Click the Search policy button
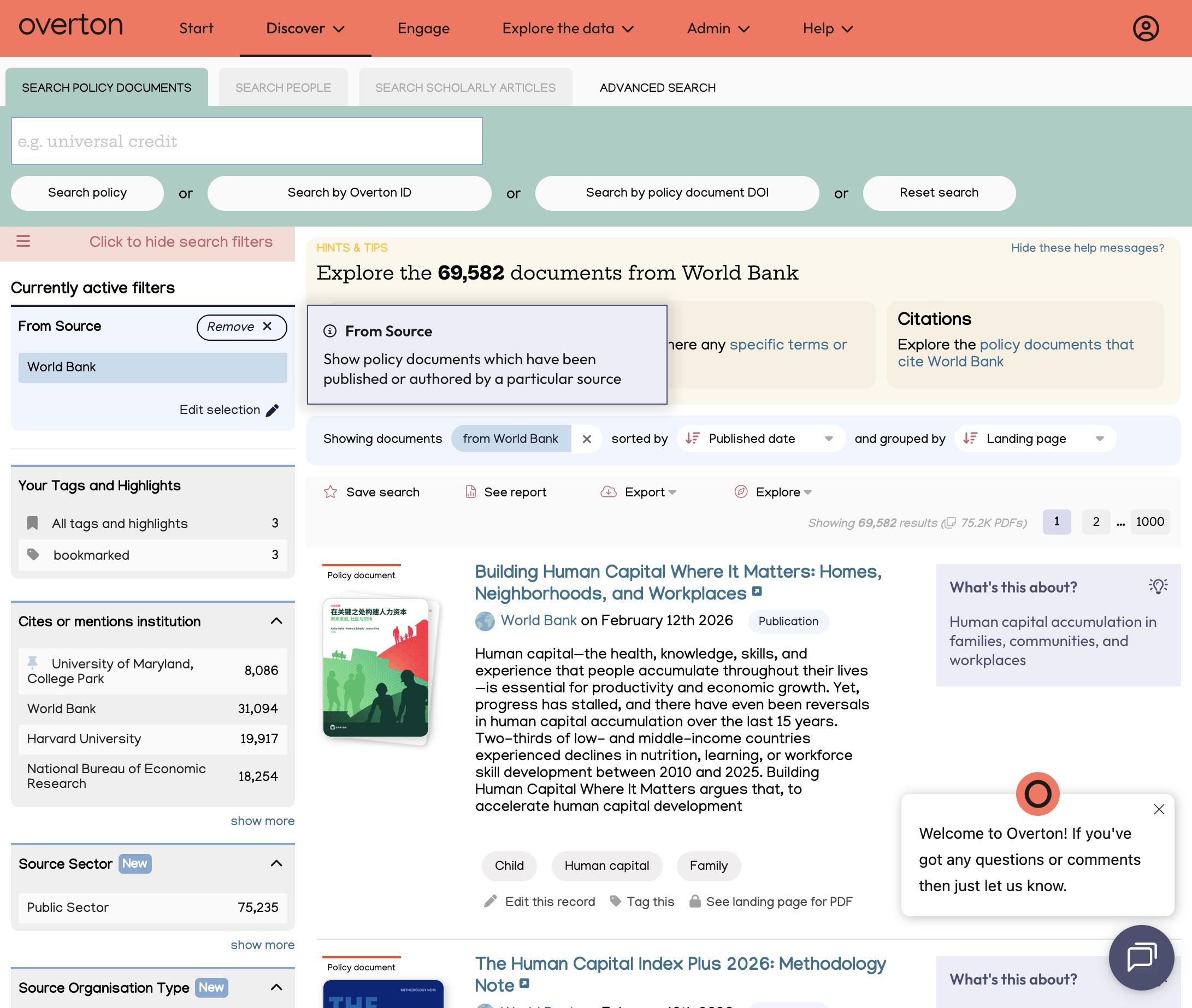Screen dimensions: 1192x1008 click(87, 193)
